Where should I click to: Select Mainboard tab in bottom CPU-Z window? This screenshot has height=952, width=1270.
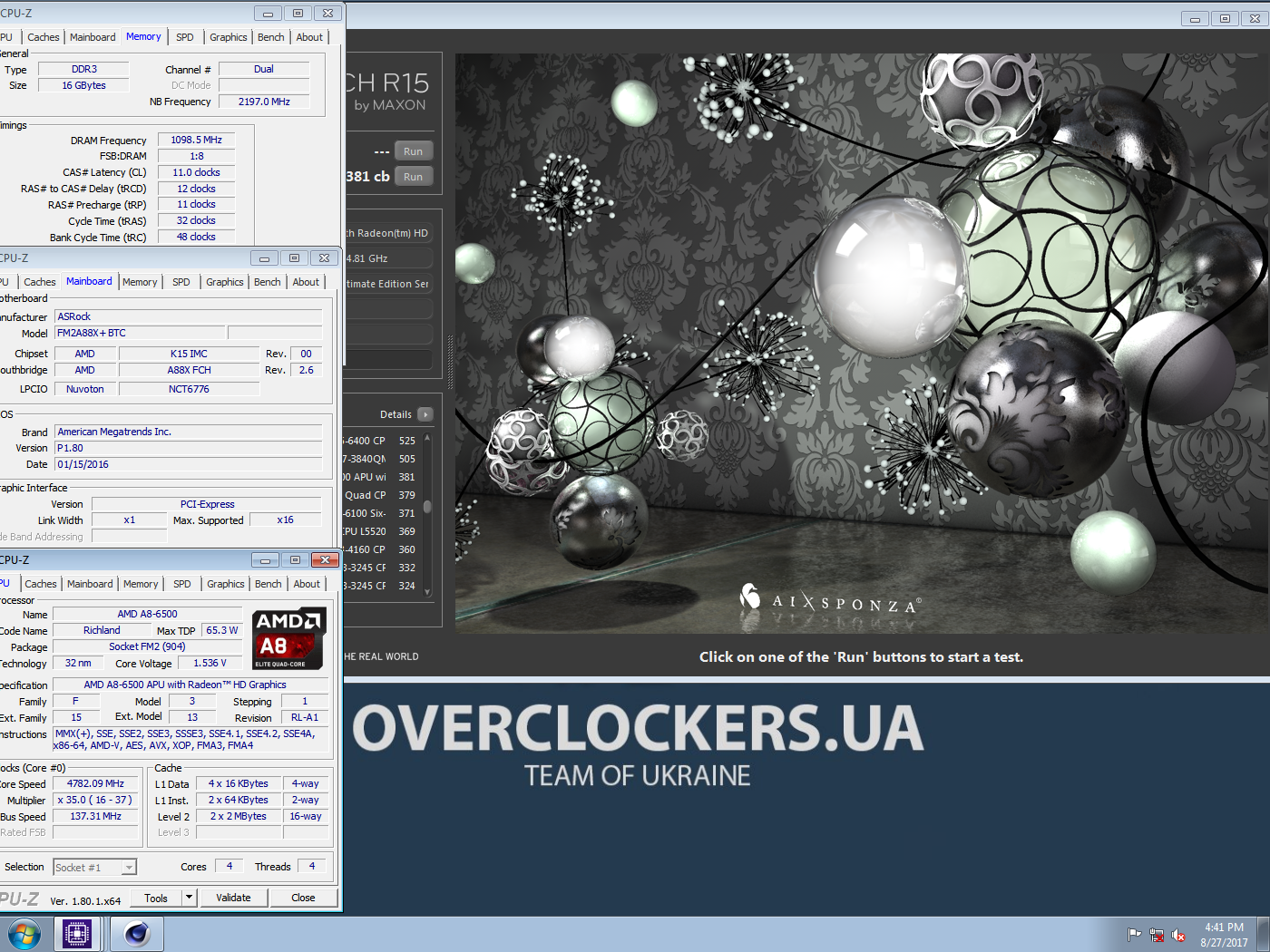[91, 584]
